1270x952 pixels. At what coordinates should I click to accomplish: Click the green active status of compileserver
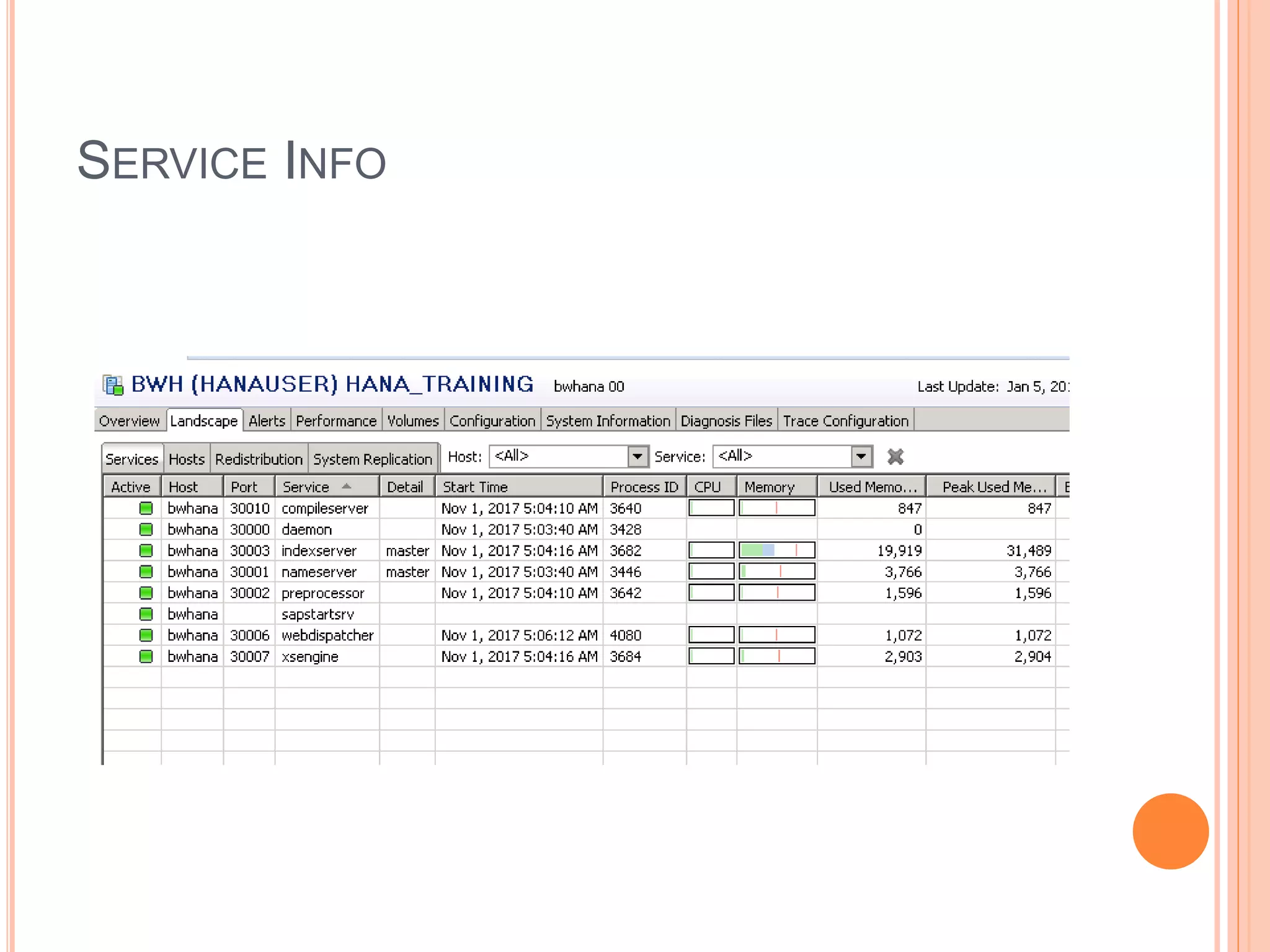click(146, 508)
